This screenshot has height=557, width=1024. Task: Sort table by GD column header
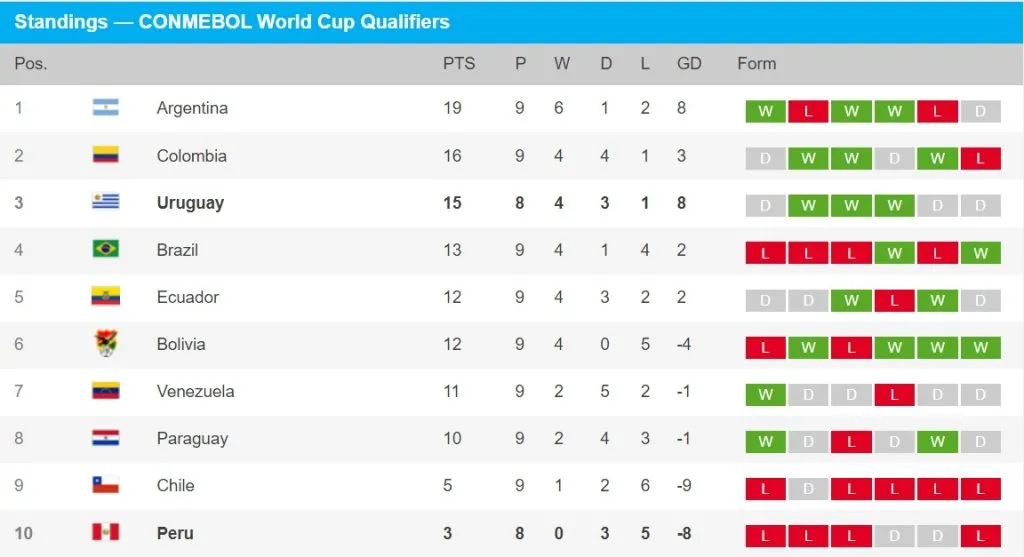coord(689,63)
